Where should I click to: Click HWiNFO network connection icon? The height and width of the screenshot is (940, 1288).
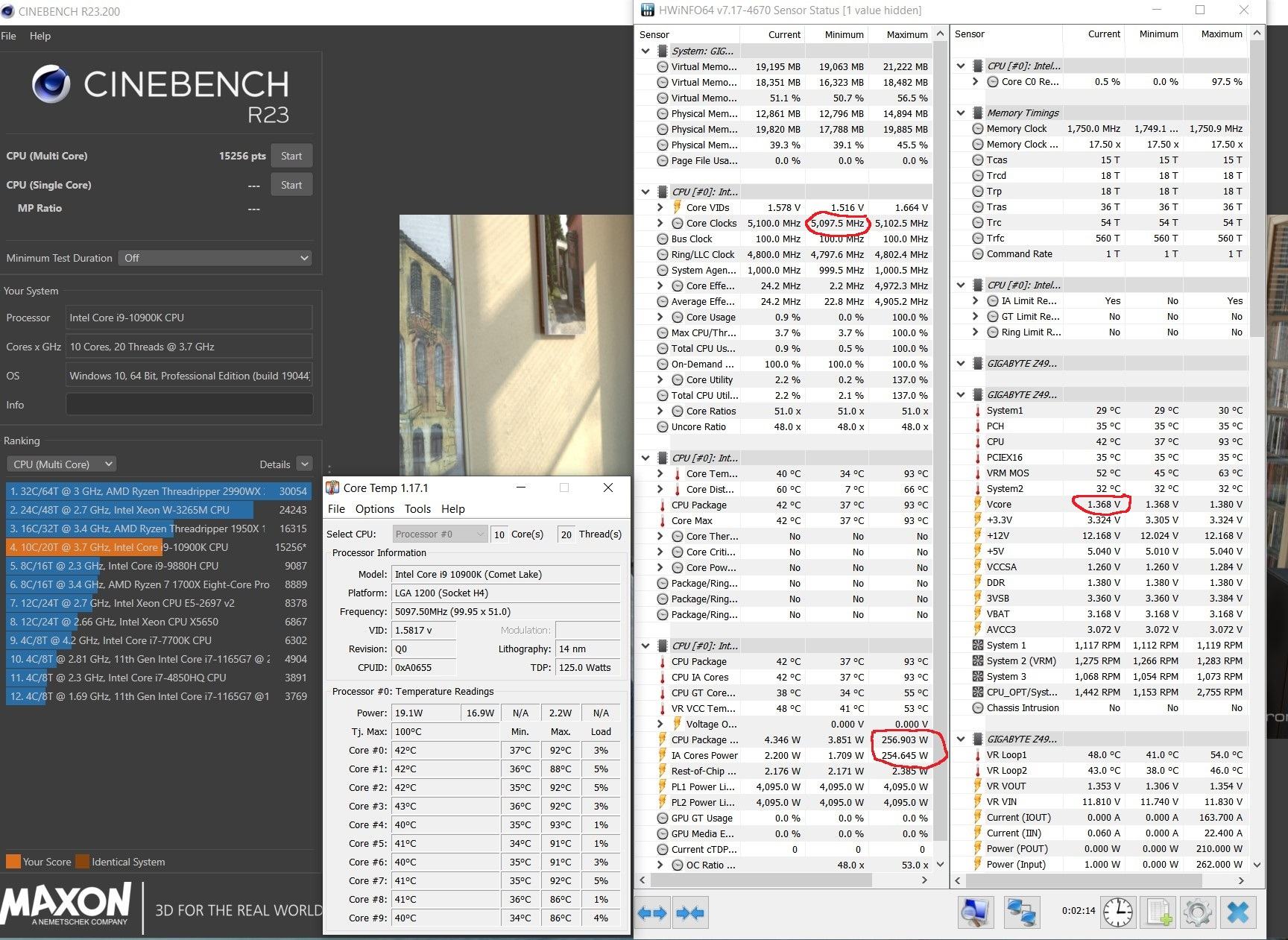pos(1022,912)
